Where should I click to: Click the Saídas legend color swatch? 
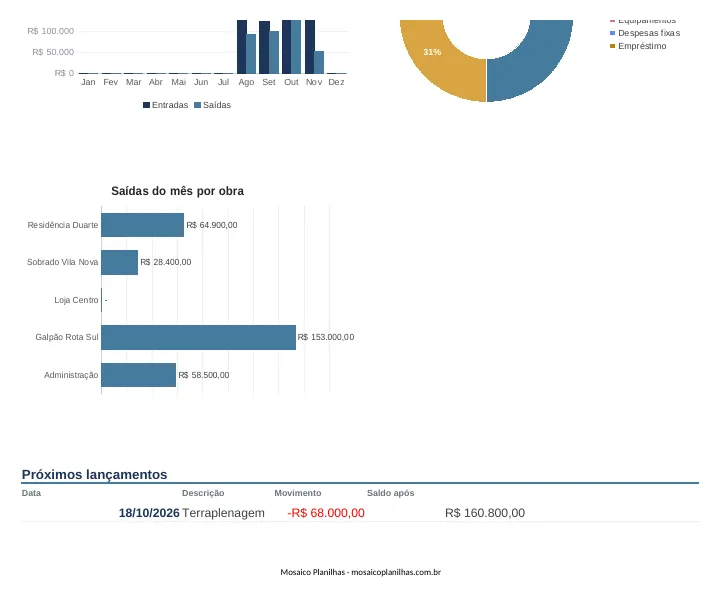click(x=198, y=105)
